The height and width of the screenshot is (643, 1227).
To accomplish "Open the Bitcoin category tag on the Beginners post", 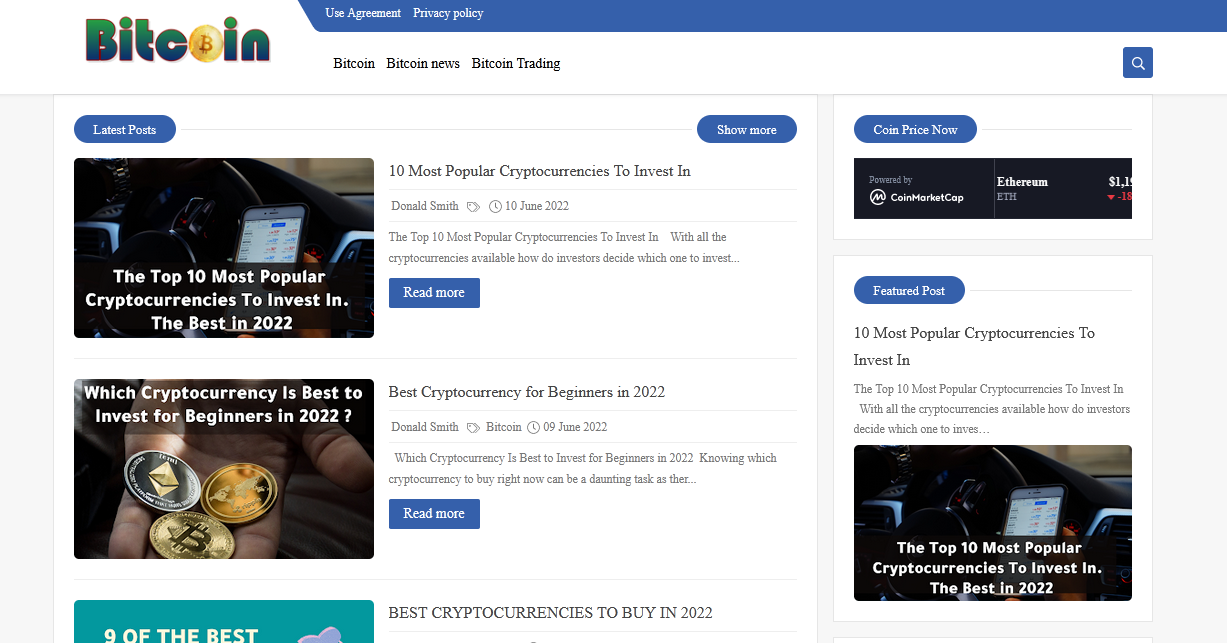I will [x=504, y=427].
